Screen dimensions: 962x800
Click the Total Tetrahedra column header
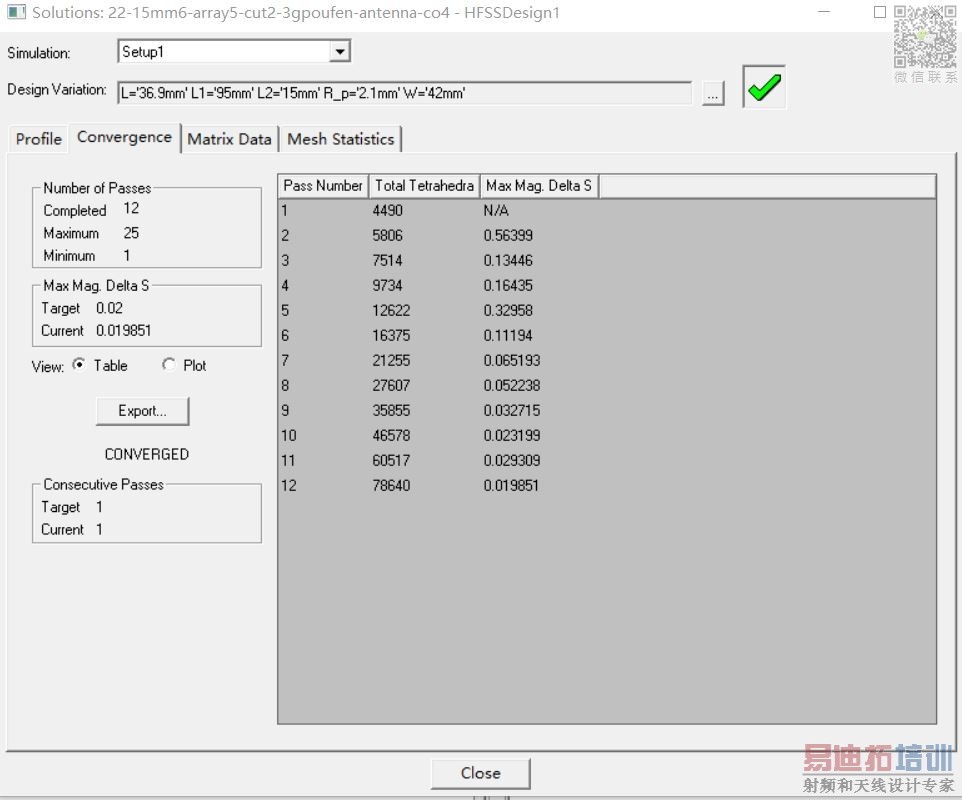pos(424,186)
